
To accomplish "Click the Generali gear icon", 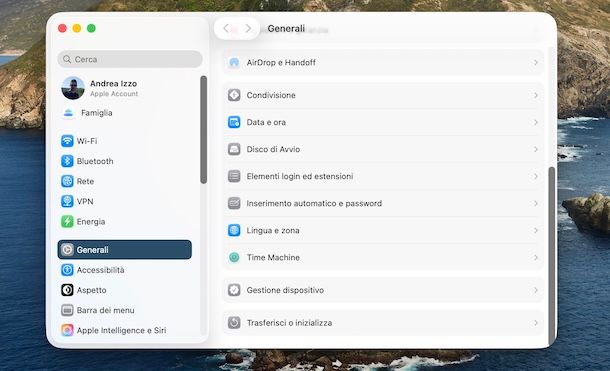I will (67, 250).
